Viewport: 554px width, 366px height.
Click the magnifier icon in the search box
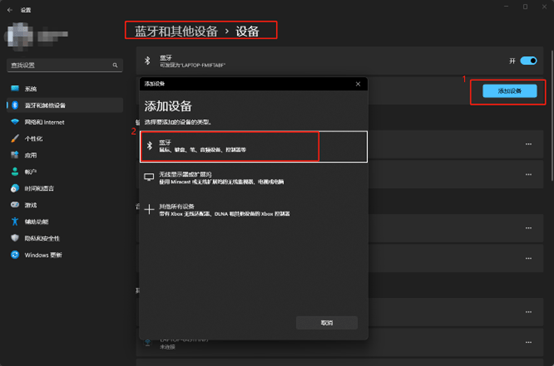coord(115,65)
